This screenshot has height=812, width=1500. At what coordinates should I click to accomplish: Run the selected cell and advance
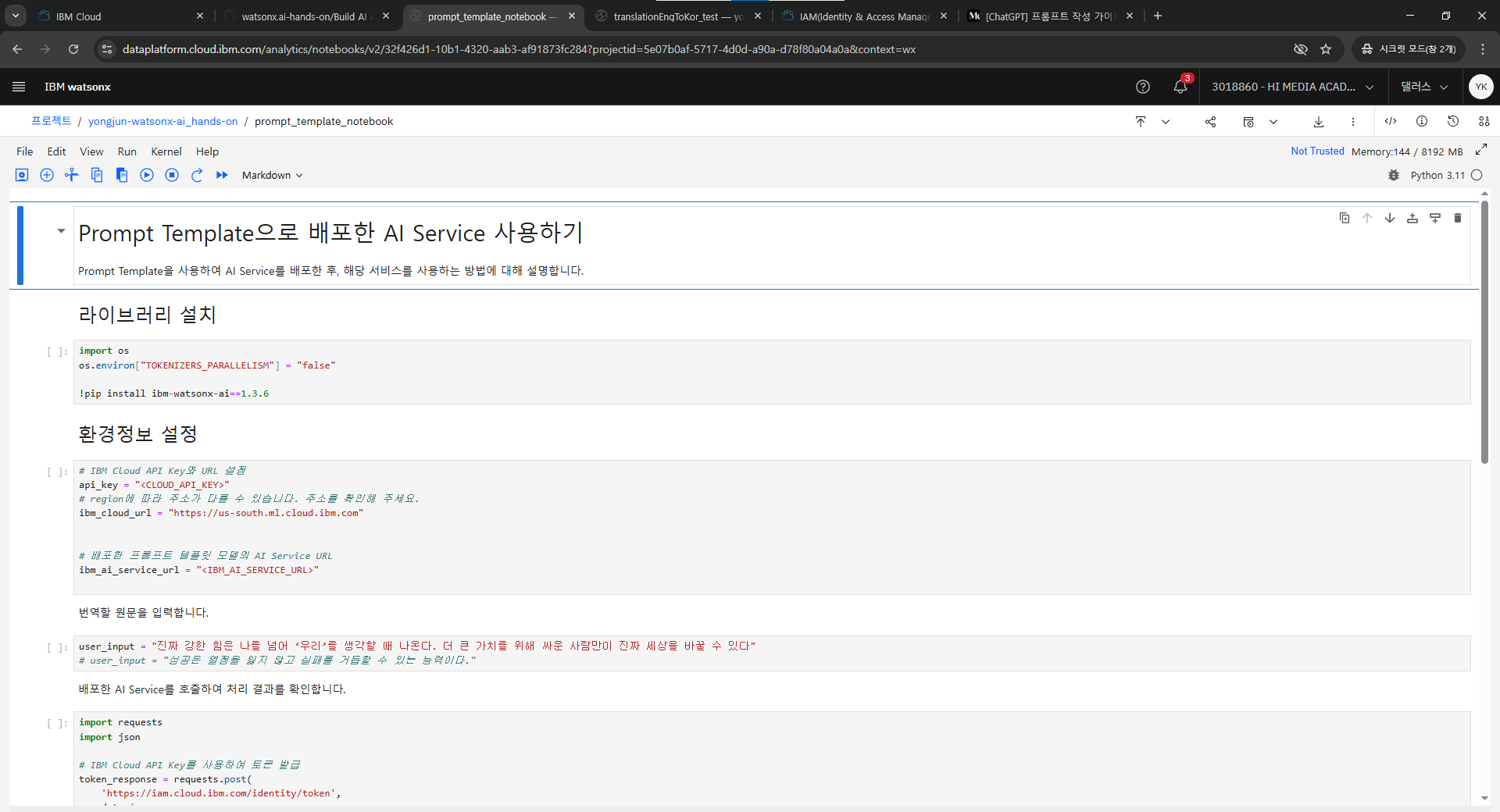(147, 175)
